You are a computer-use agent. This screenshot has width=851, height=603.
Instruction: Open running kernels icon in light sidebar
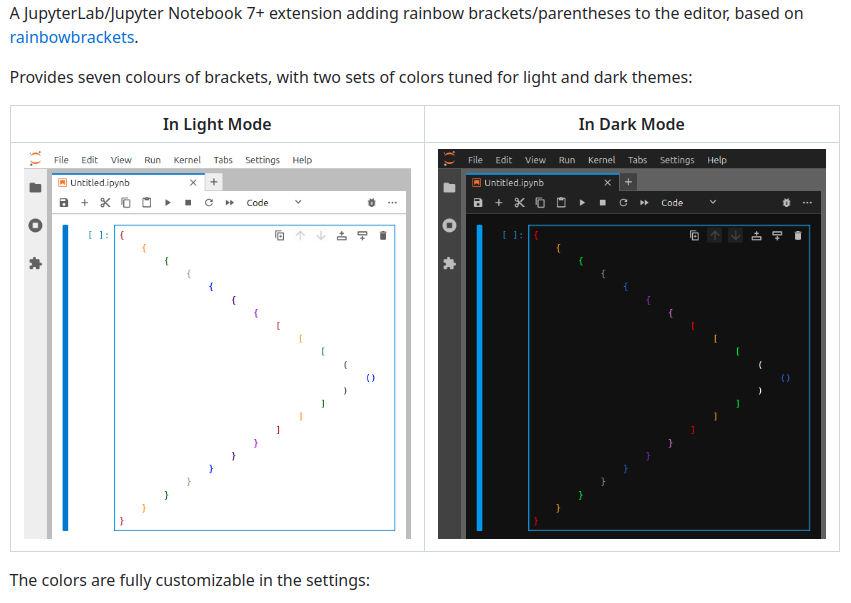[x=35, y=225]
